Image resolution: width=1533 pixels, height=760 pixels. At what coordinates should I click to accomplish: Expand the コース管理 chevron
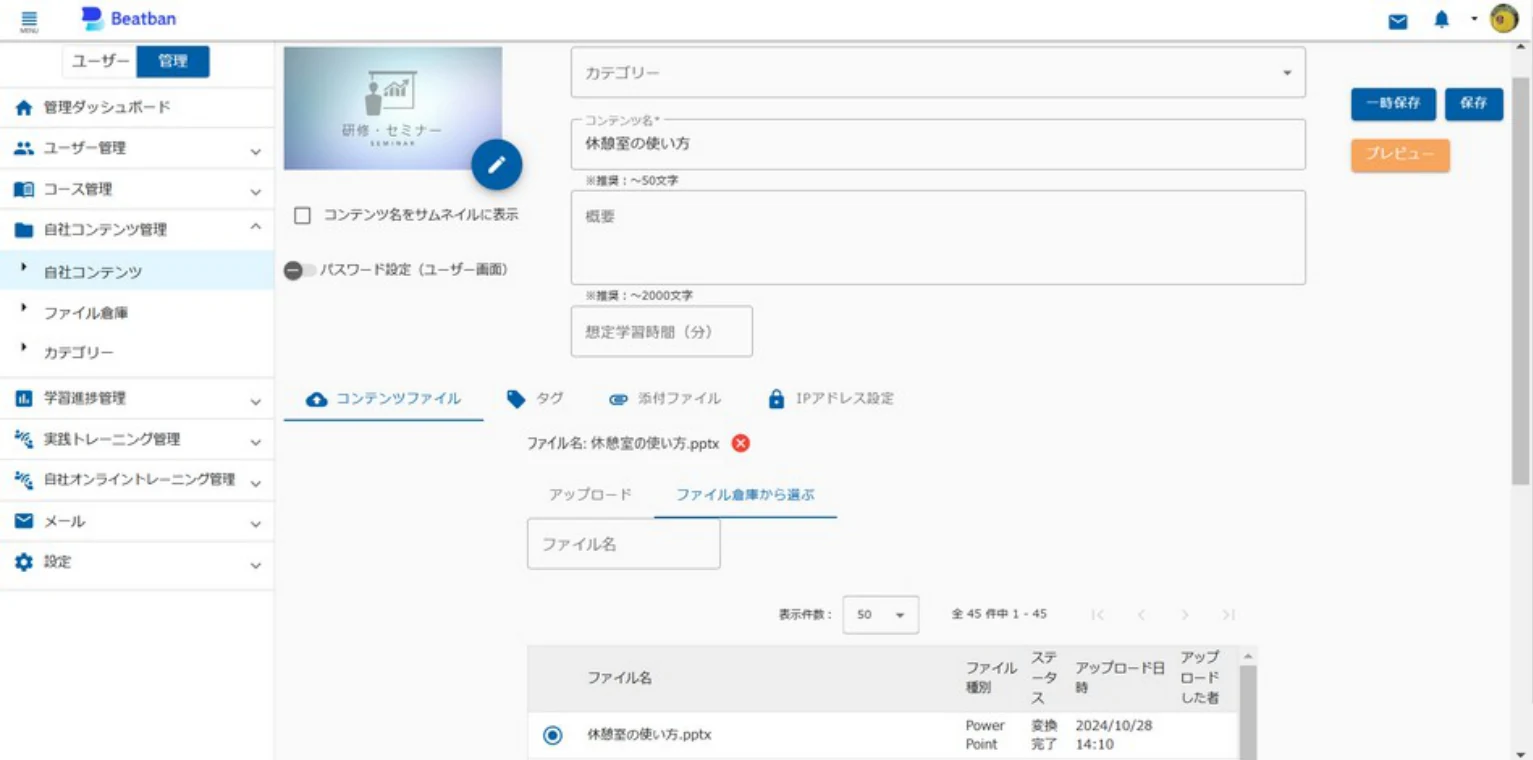(x=256, y=191)
